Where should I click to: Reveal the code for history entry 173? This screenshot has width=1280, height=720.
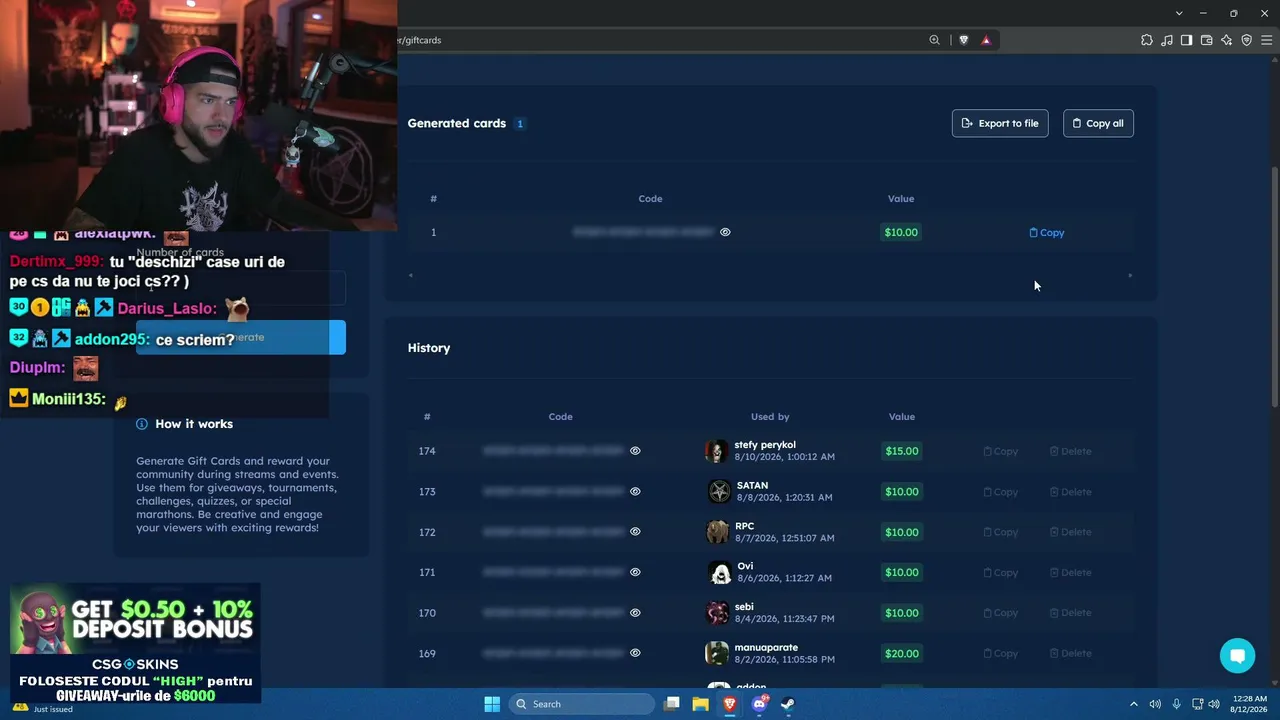point(635,491)
